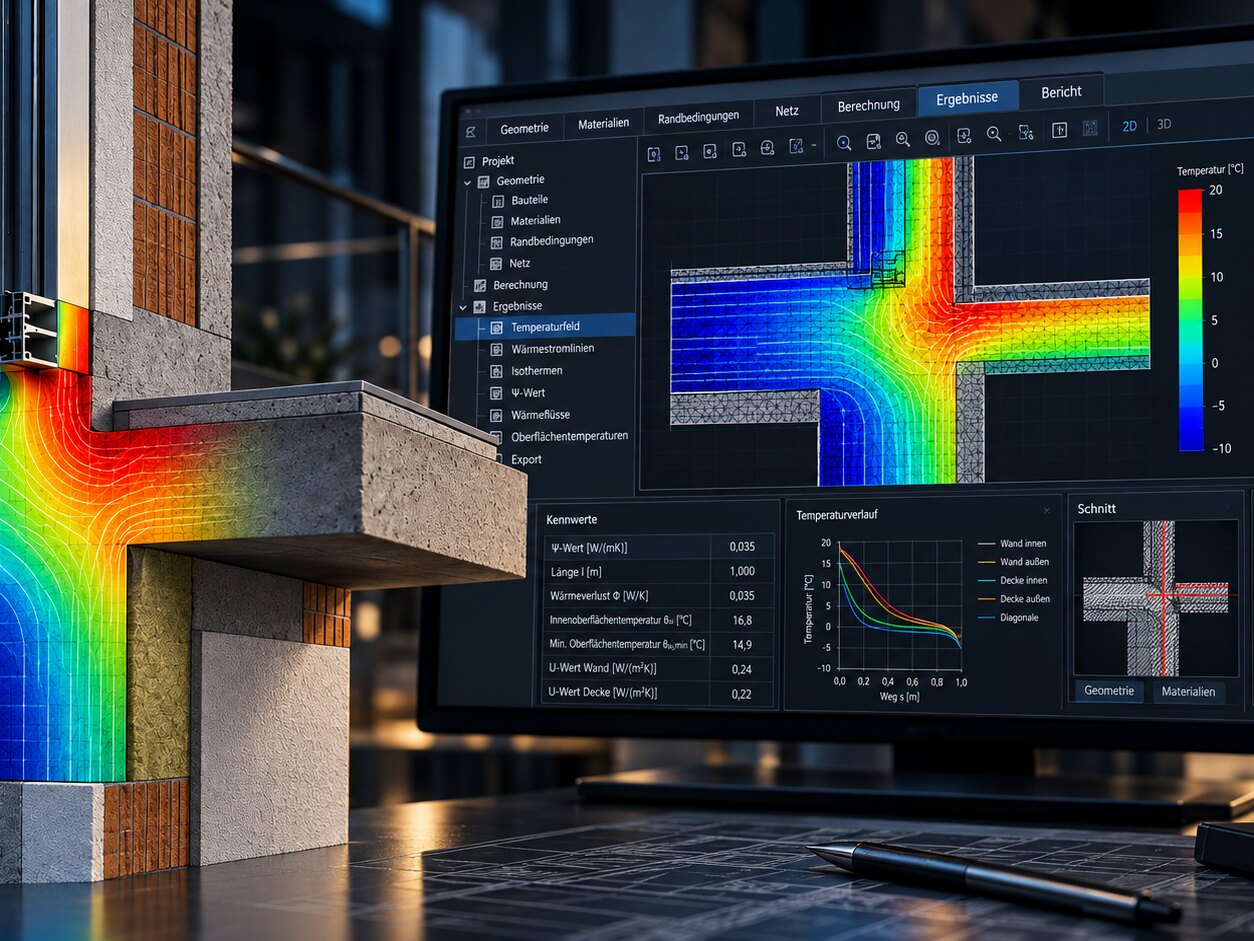
Task: Switch to 2D view mode
Action: [1130, 126]
